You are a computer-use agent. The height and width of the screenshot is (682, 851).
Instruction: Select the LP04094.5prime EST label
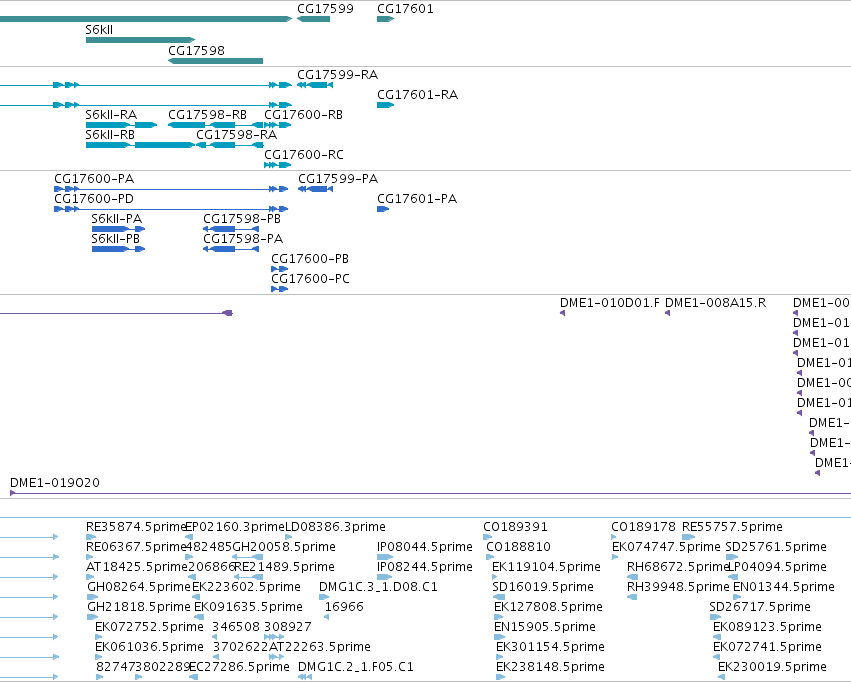coord(777,567)
